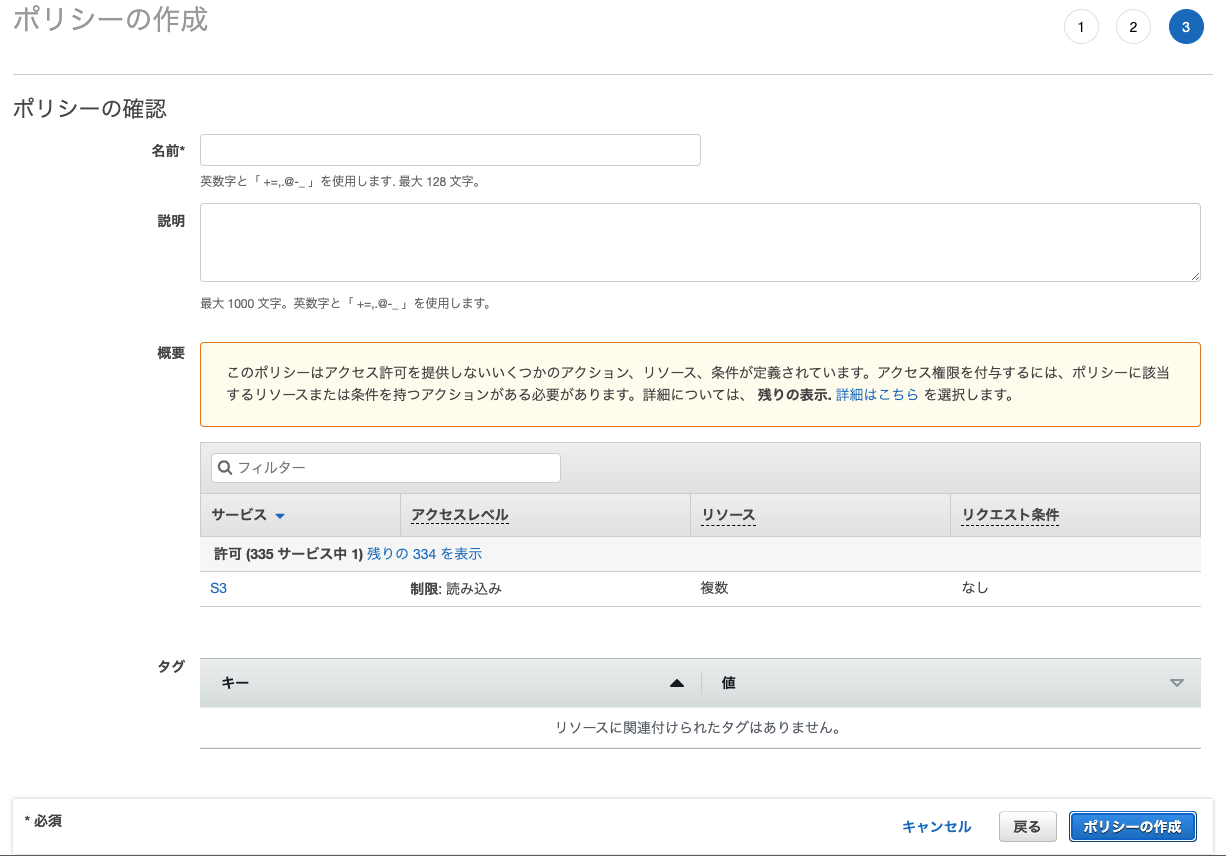
Task: Click the キャンセル link
Action: click(x=936, y=827)
